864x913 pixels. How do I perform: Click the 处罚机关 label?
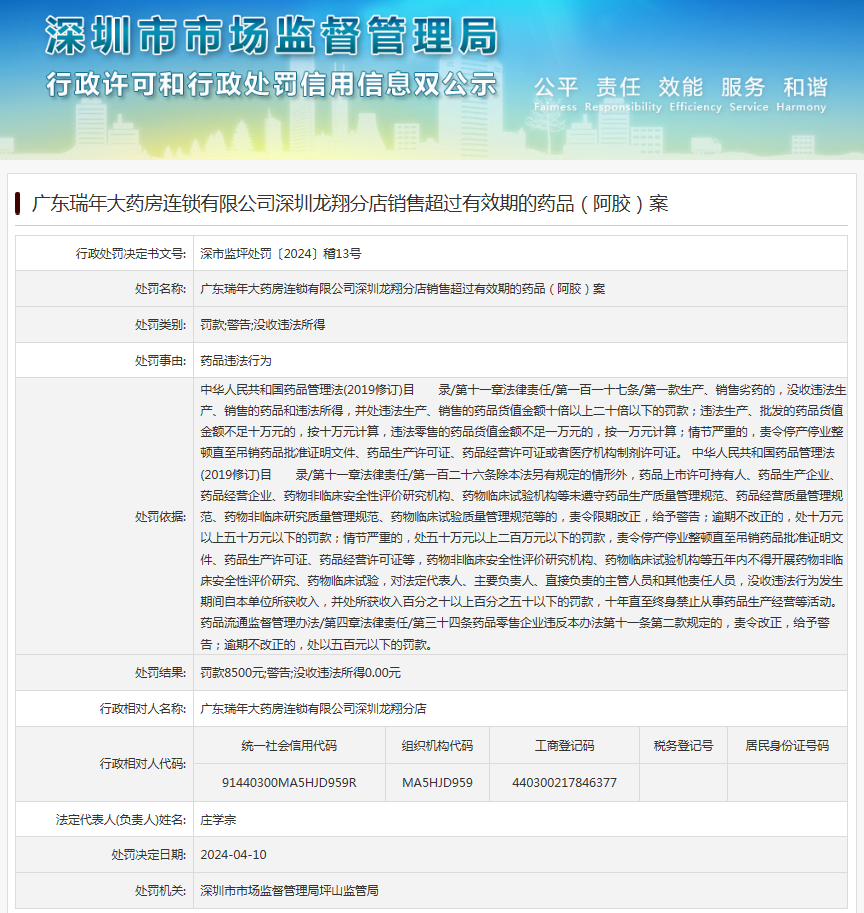pyautogui.click(x=161, y=890)
